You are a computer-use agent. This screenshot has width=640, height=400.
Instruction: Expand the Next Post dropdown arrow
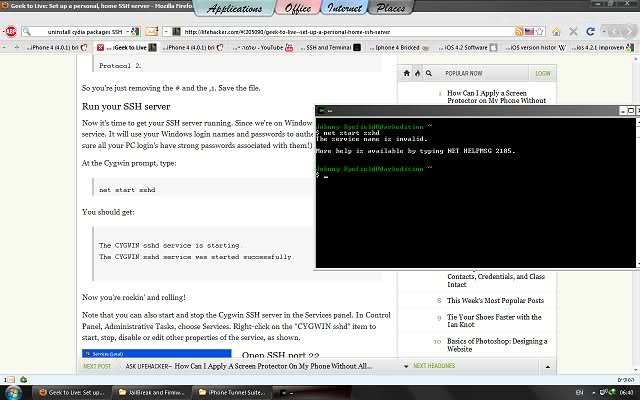(406, 366)
